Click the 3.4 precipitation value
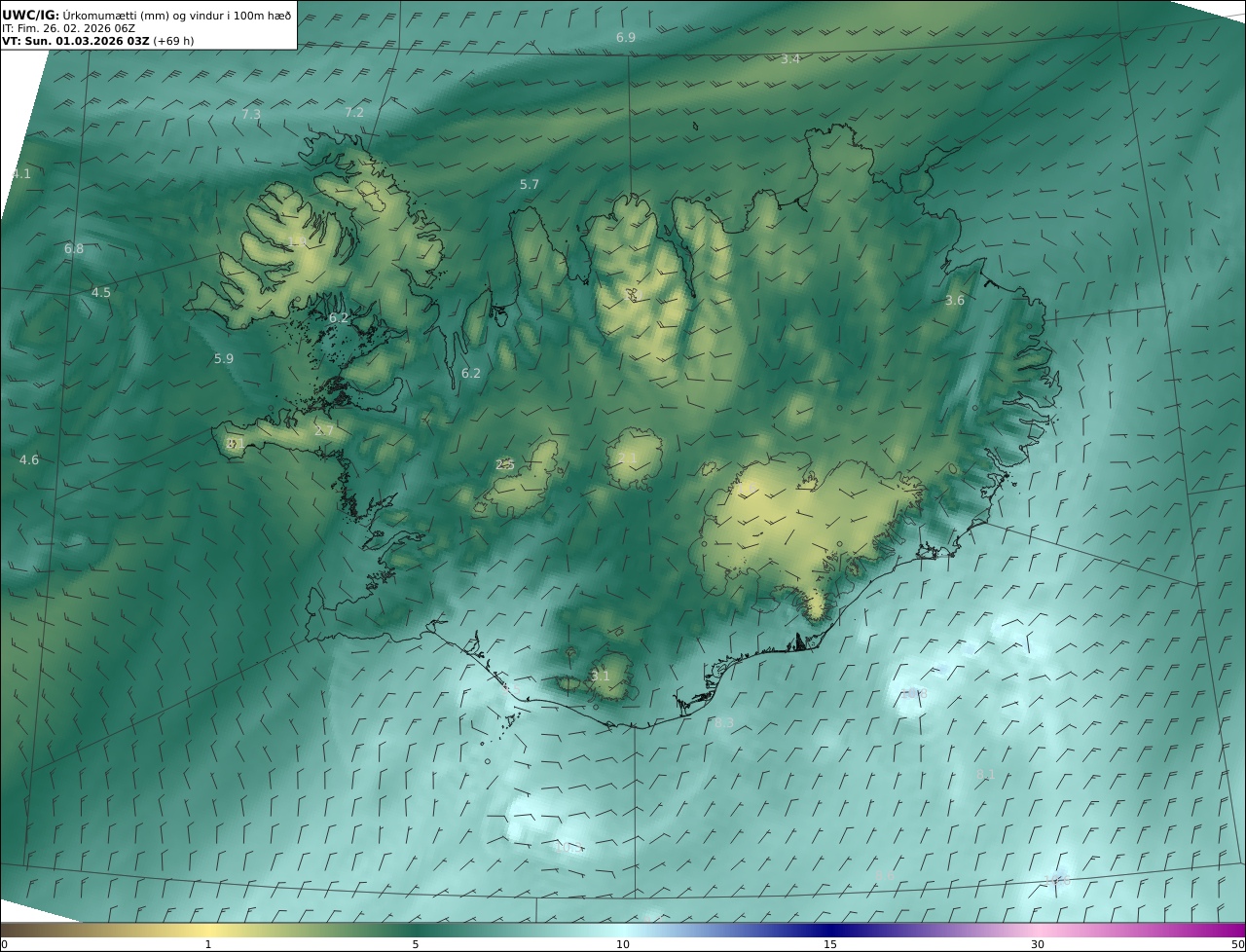The height and width of the screenshot is (952, 1246). click(x=790, y=59)
